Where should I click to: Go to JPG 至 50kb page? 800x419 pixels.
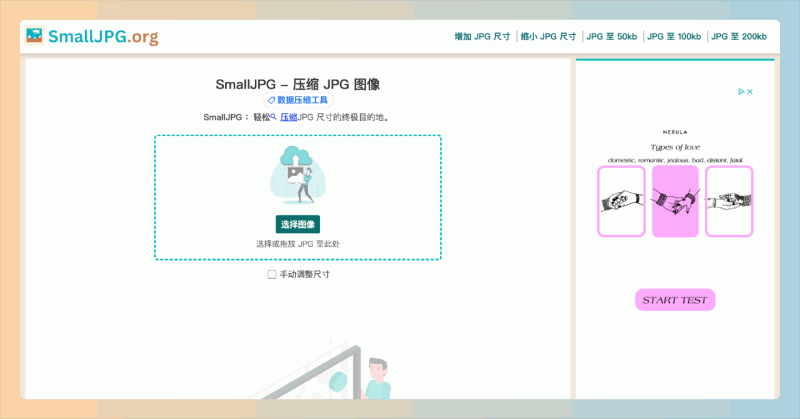tap(611, 36)
